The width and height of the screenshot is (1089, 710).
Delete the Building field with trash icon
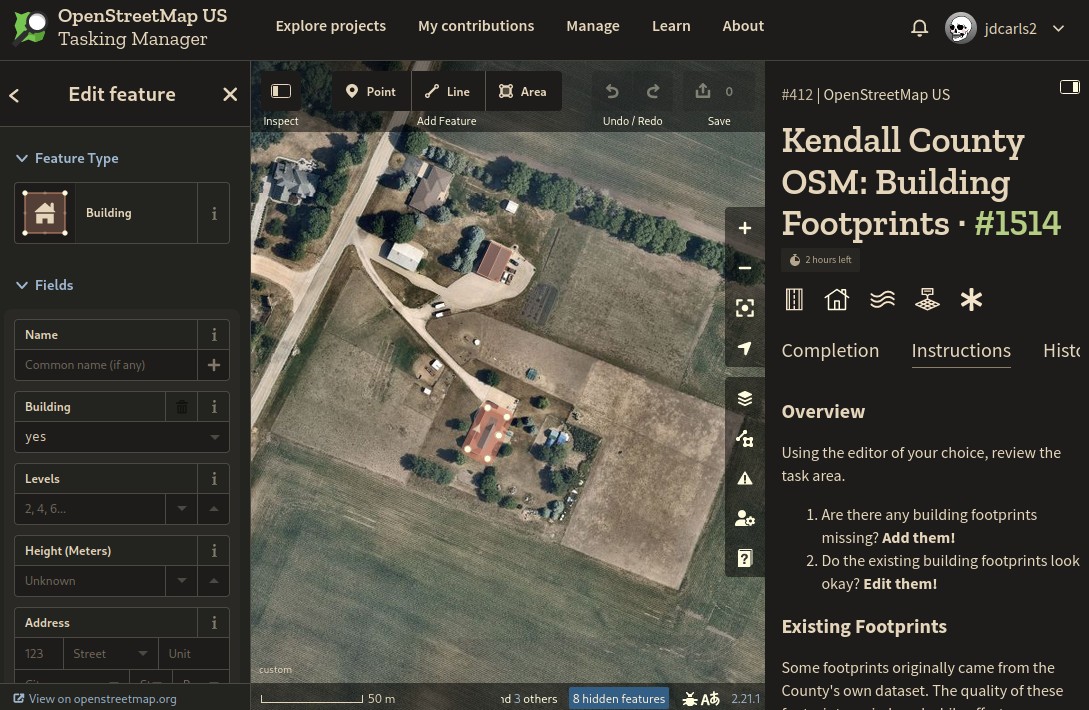click(x=181, y=407)
